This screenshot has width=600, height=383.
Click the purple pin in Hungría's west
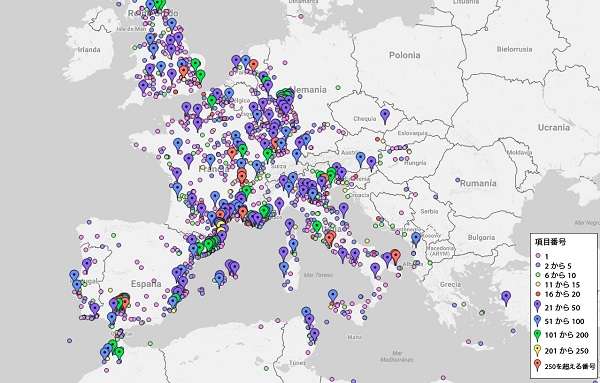tap(371, 163)
